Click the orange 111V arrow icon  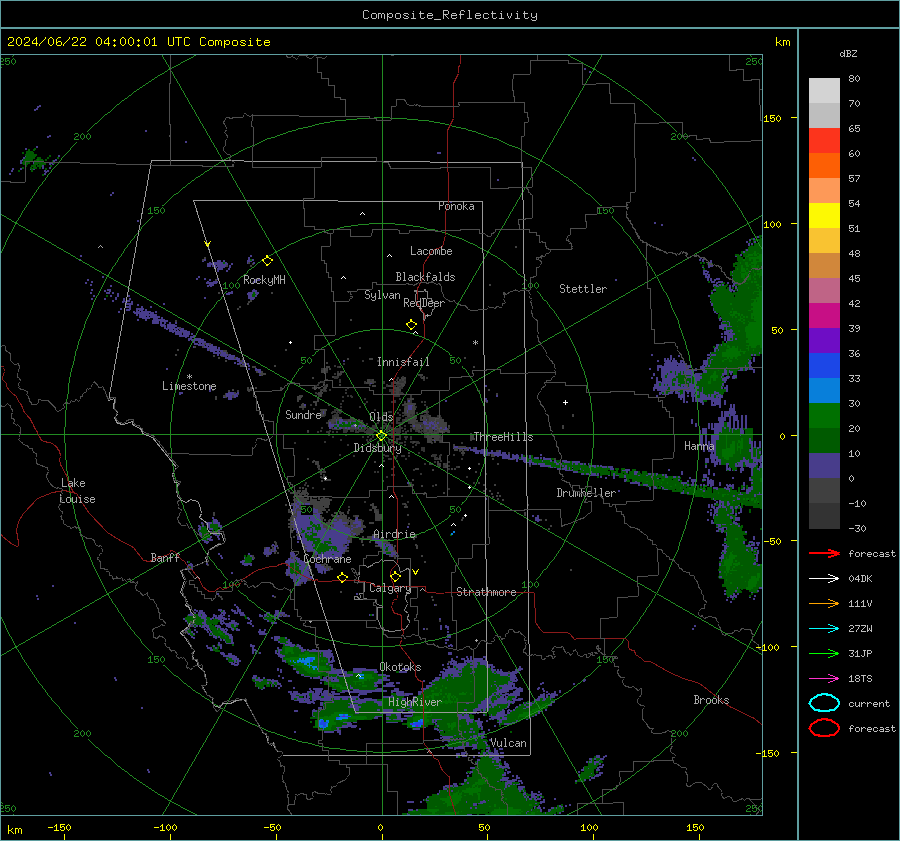click(824, 603)
